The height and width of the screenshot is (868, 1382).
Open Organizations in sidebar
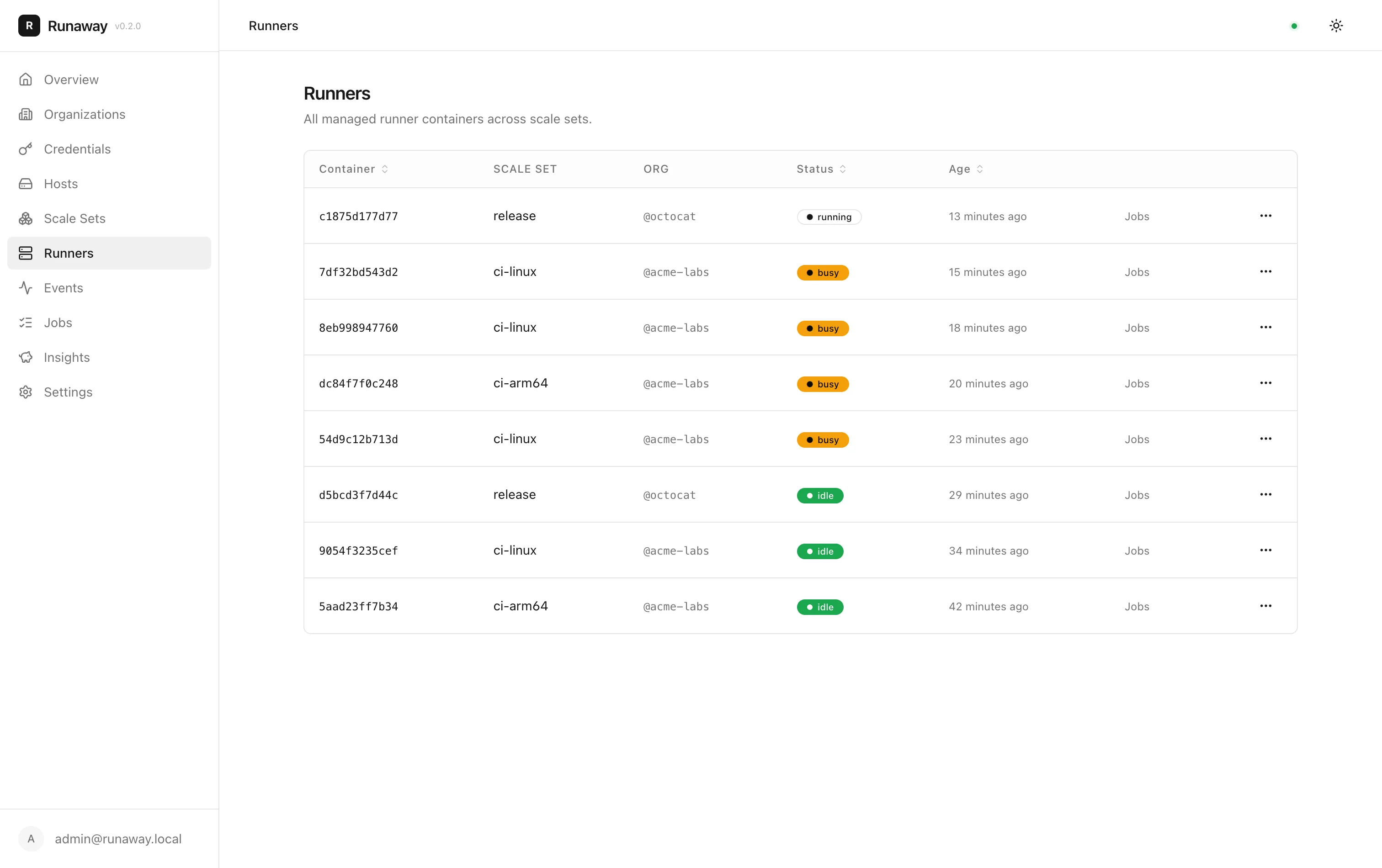[109, 114]
